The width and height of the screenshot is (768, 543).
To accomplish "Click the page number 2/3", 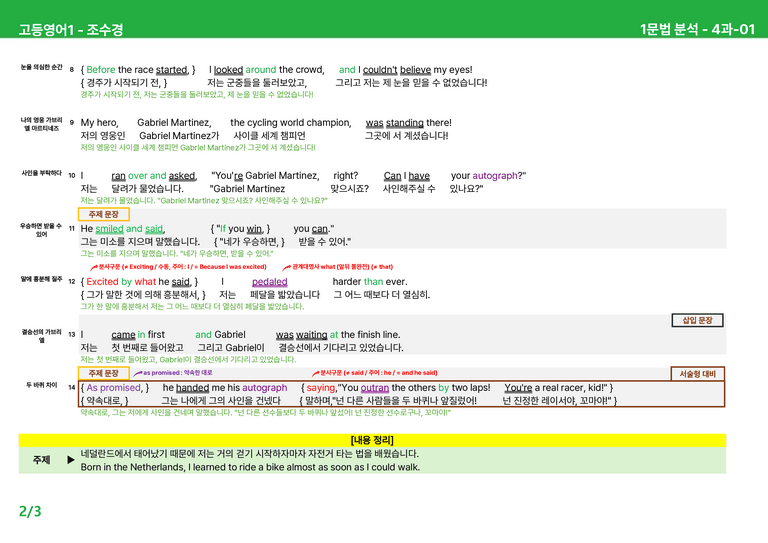I will click(30, 512).
